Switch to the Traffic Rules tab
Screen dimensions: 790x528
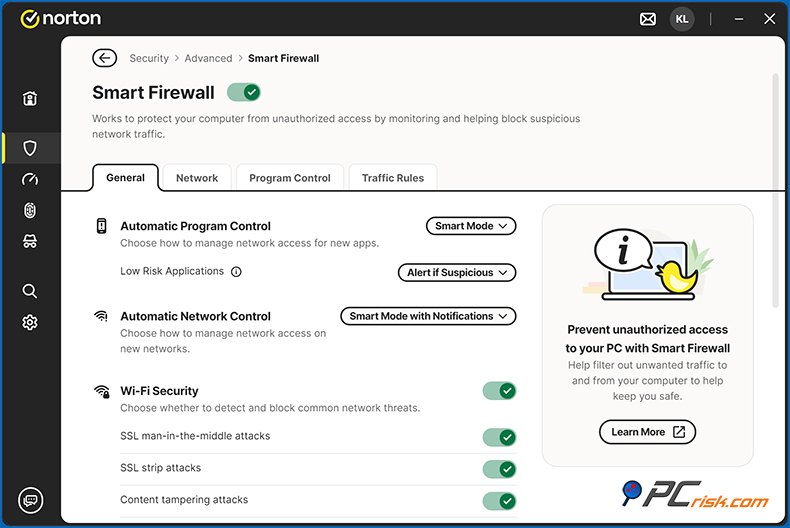coord(393,178)
